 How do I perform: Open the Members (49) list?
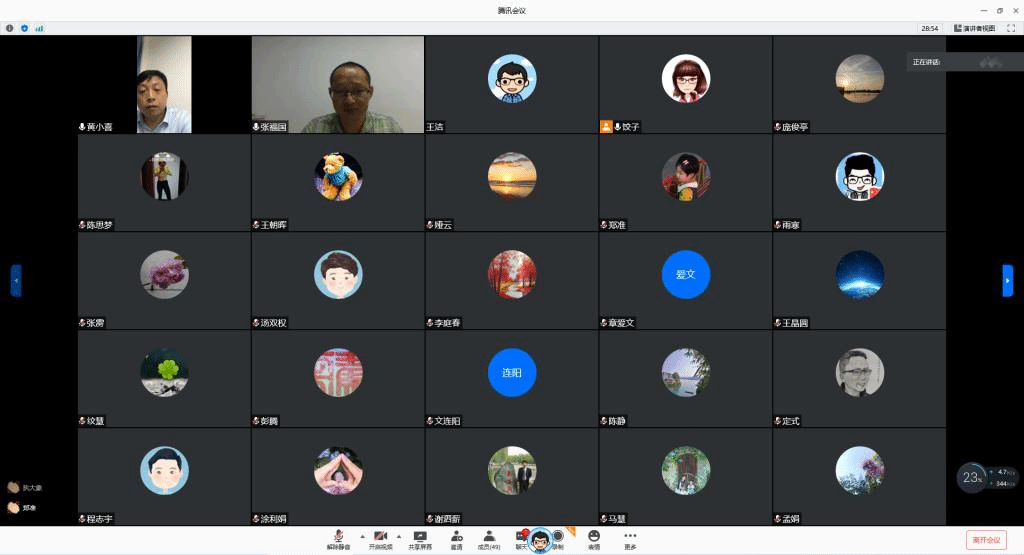488,538
